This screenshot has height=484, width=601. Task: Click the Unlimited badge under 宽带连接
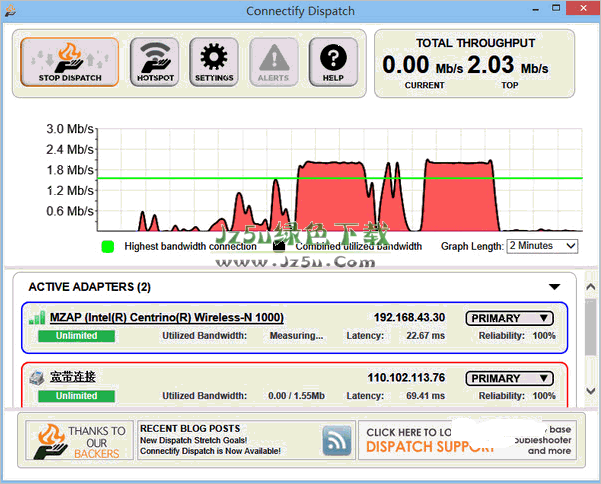(x=76, y=396)
